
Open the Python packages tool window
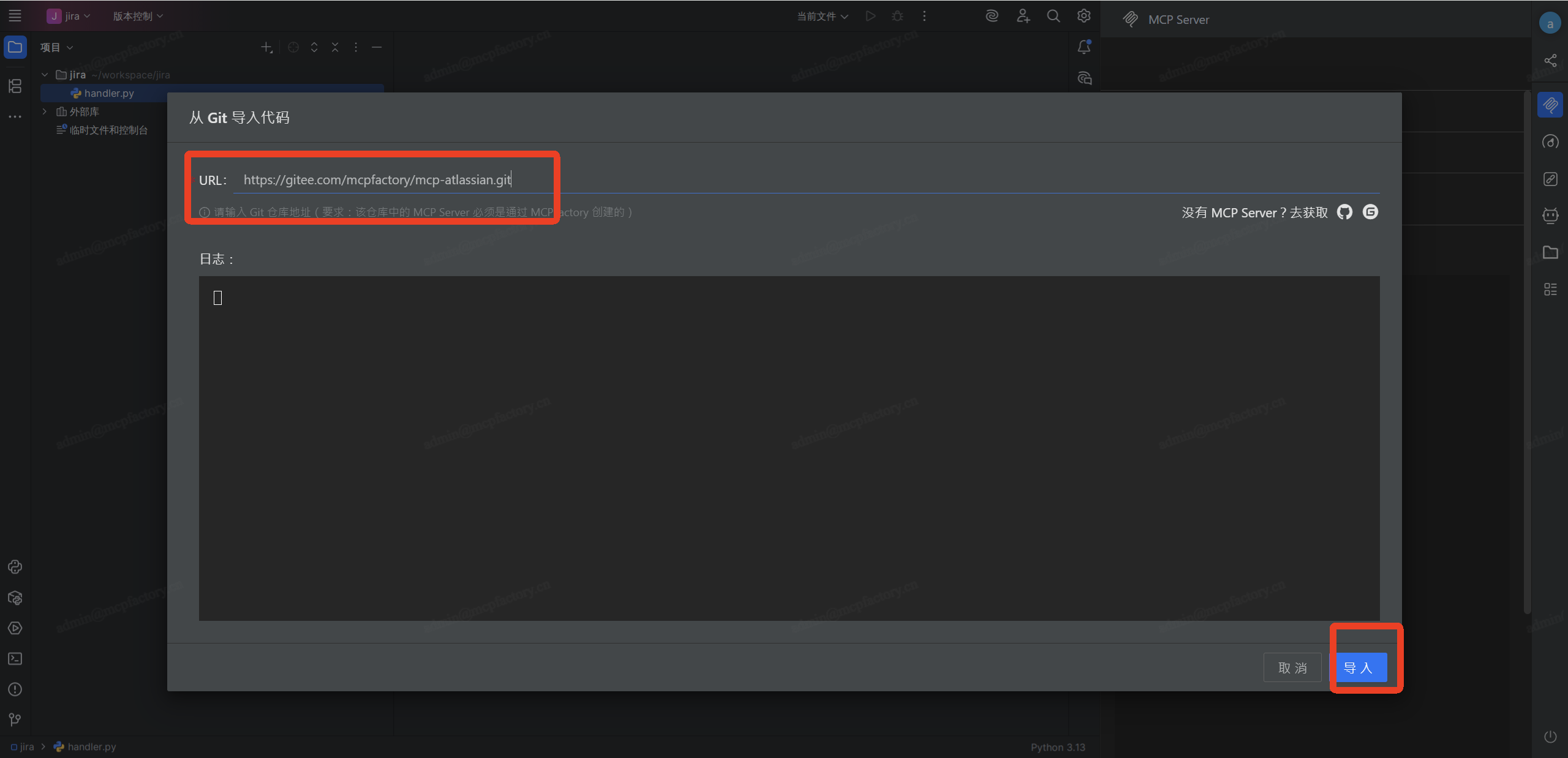pyautogui.click(x=15, y=598)
